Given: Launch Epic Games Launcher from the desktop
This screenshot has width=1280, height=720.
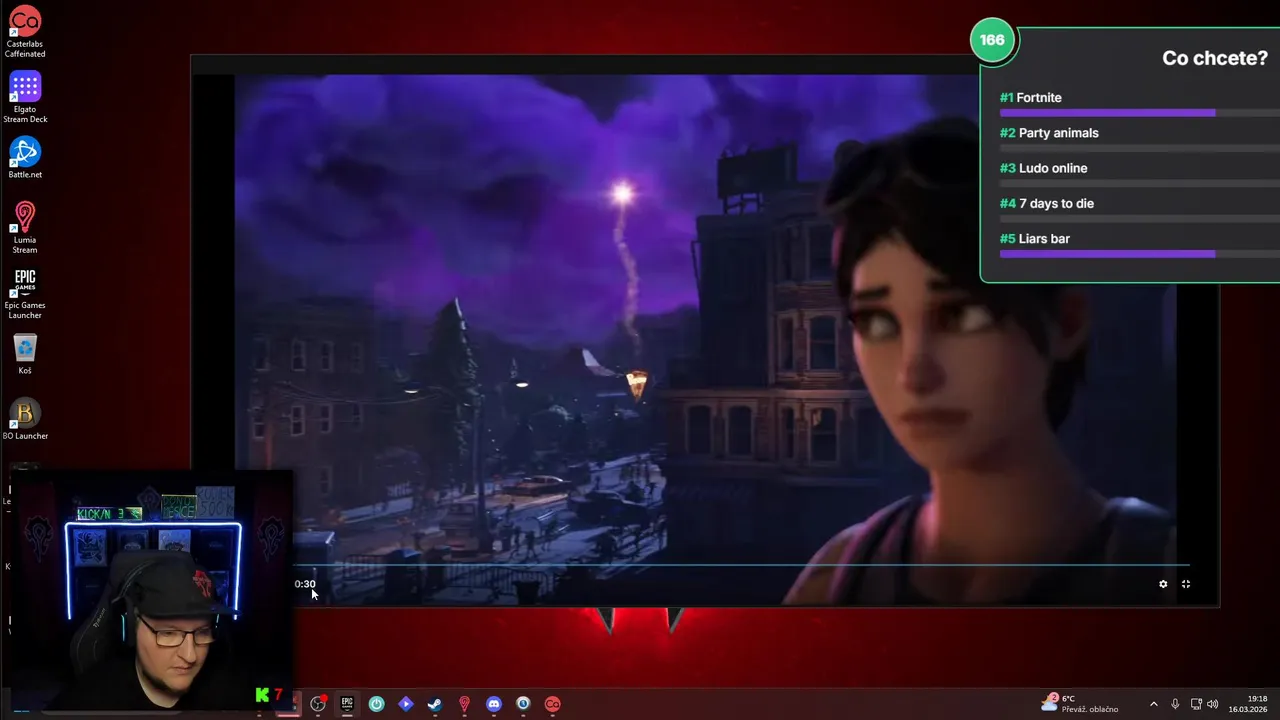Looking at the screenshot, I should coord(25,294).
